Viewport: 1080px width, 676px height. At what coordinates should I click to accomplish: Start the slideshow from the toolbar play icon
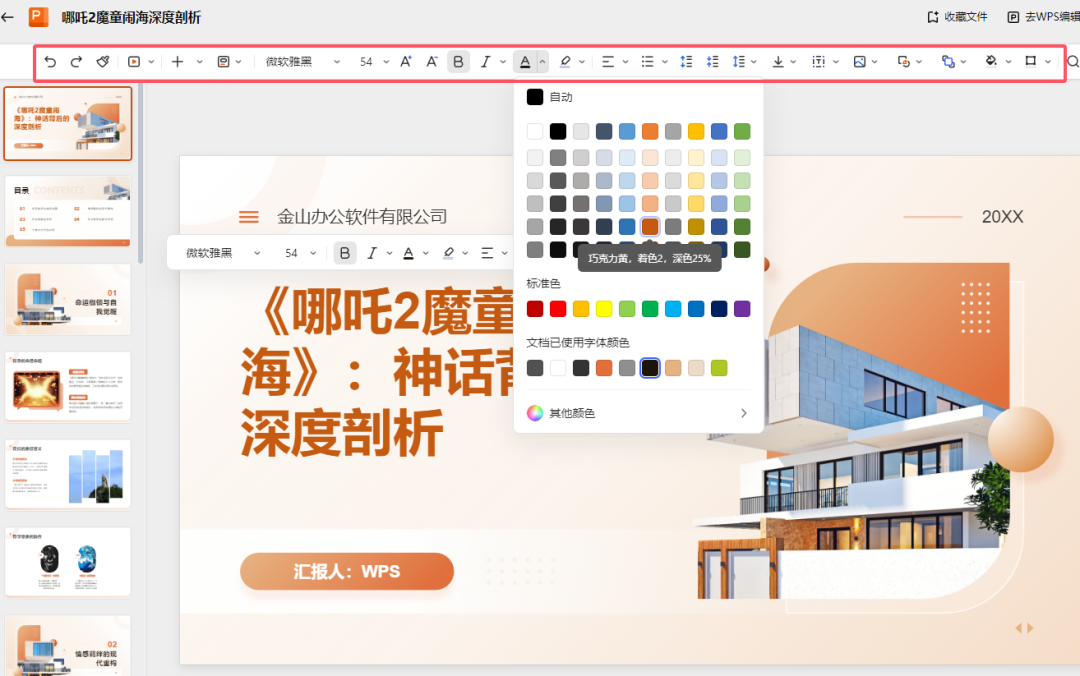pyautogui.click(x=134, y=61)
